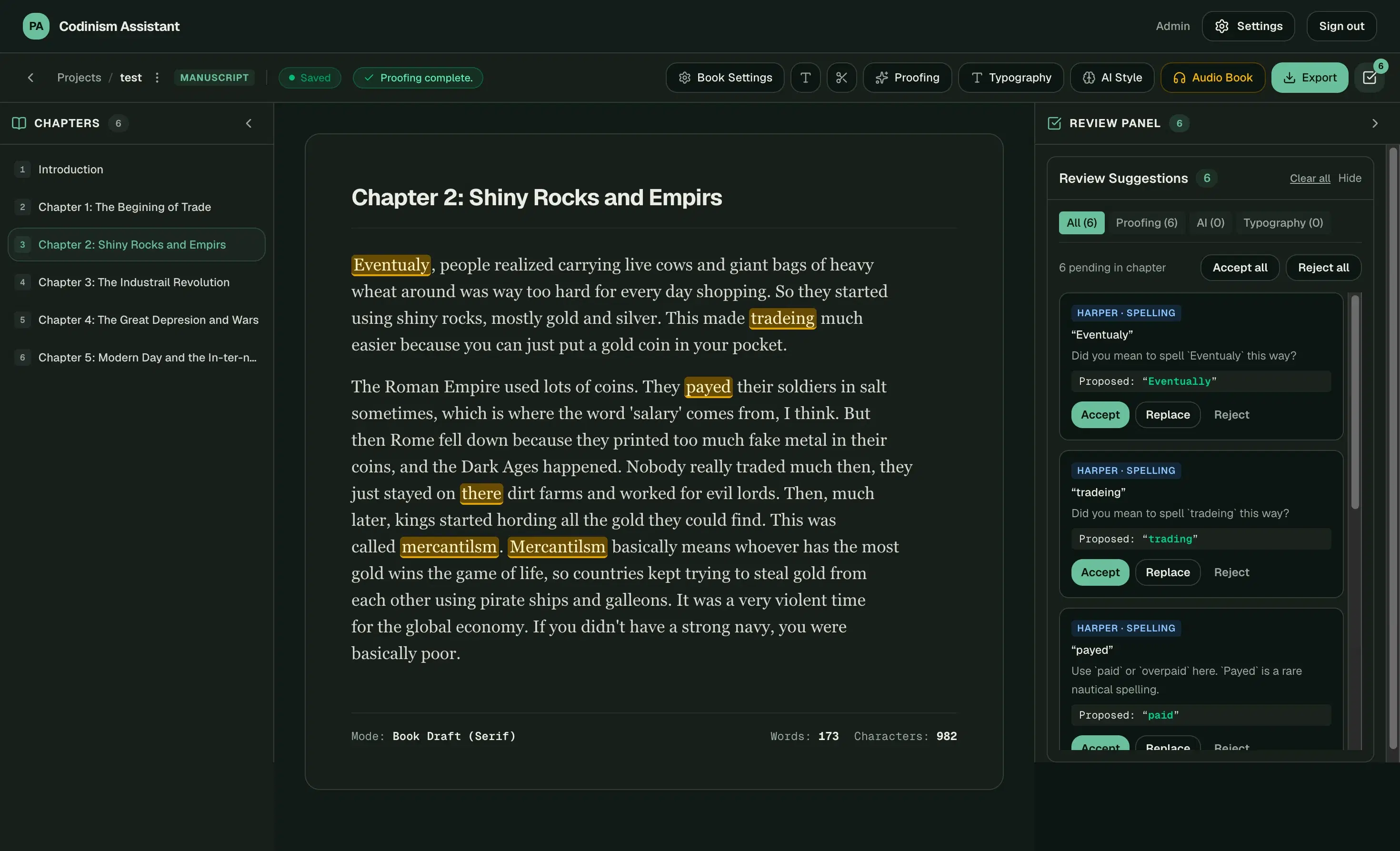Switch to the AI (0) tab
This screenshot has height=851, width=1400.
click(x=1210, y=222)
